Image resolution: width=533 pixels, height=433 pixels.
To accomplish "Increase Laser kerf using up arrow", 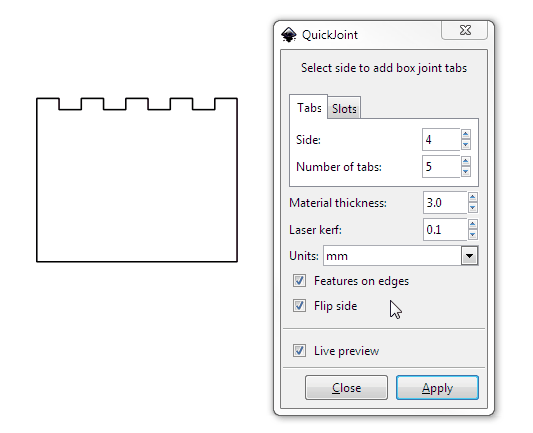I will [472, 224].
